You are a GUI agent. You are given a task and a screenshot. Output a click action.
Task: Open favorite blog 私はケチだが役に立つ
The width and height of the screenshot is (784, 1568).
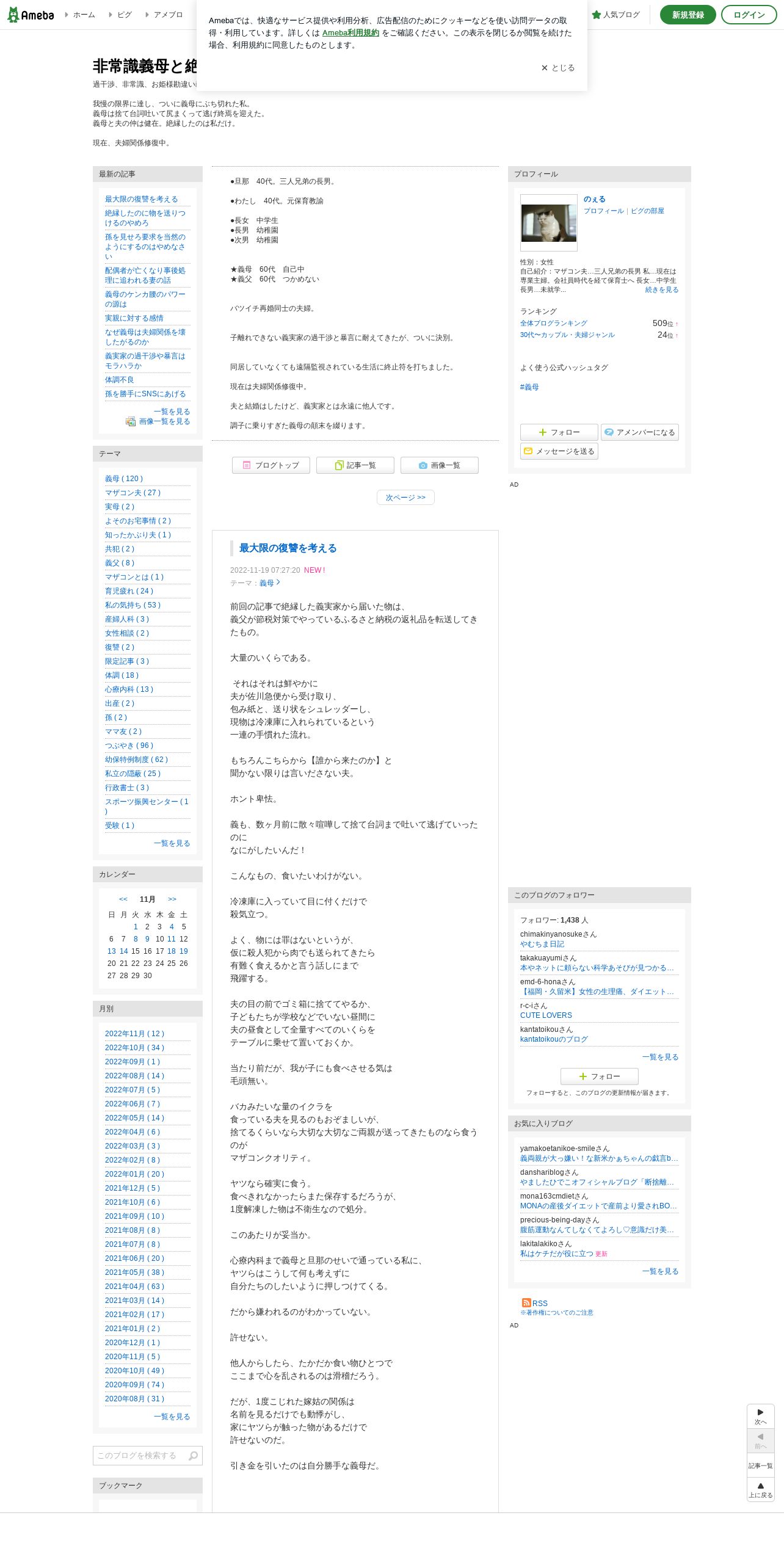(557, 1254)
